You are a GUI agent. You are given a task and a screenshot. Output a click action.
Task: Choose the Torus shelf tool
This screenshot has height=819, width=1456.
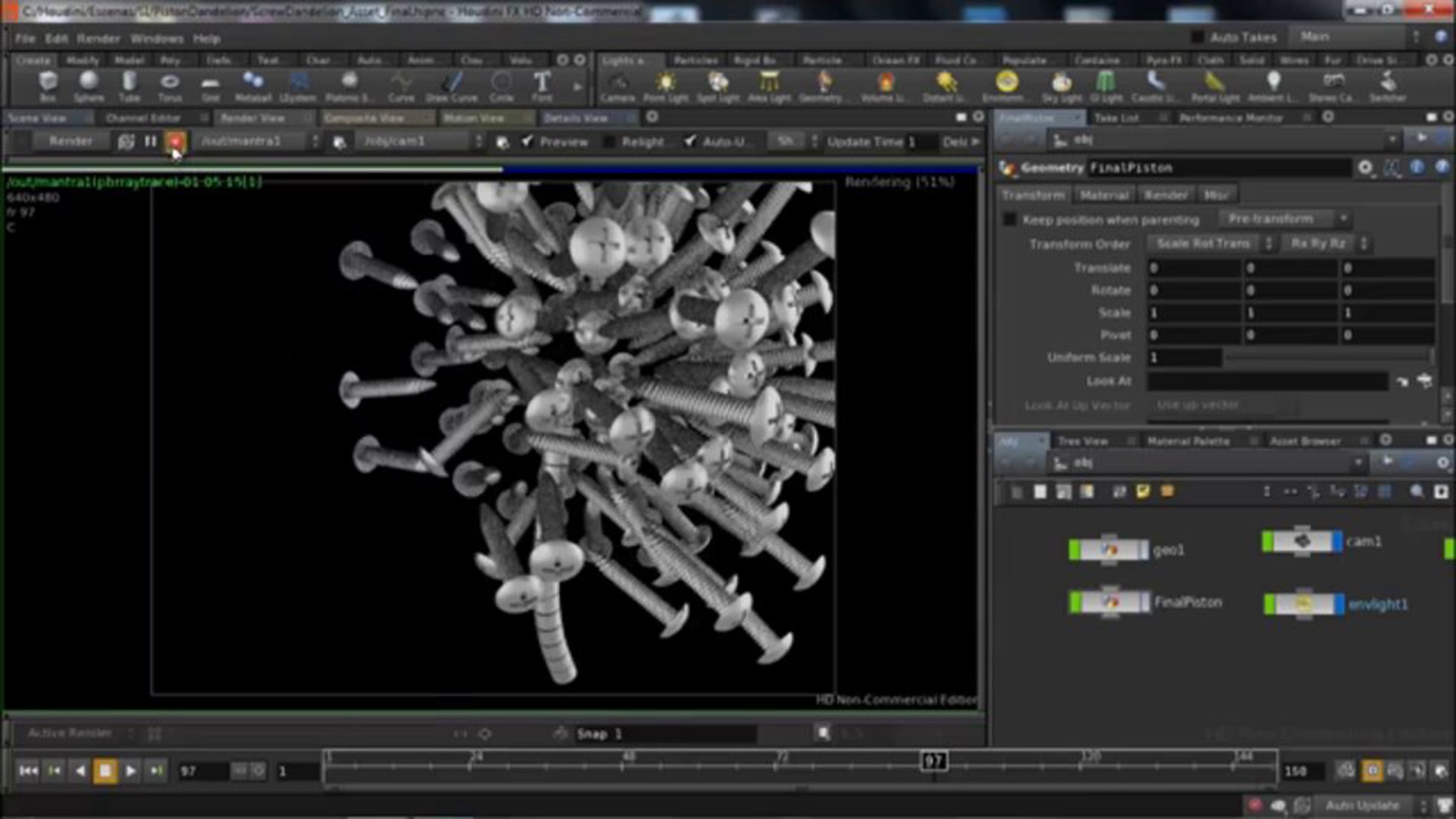click(x=170, y=86)
